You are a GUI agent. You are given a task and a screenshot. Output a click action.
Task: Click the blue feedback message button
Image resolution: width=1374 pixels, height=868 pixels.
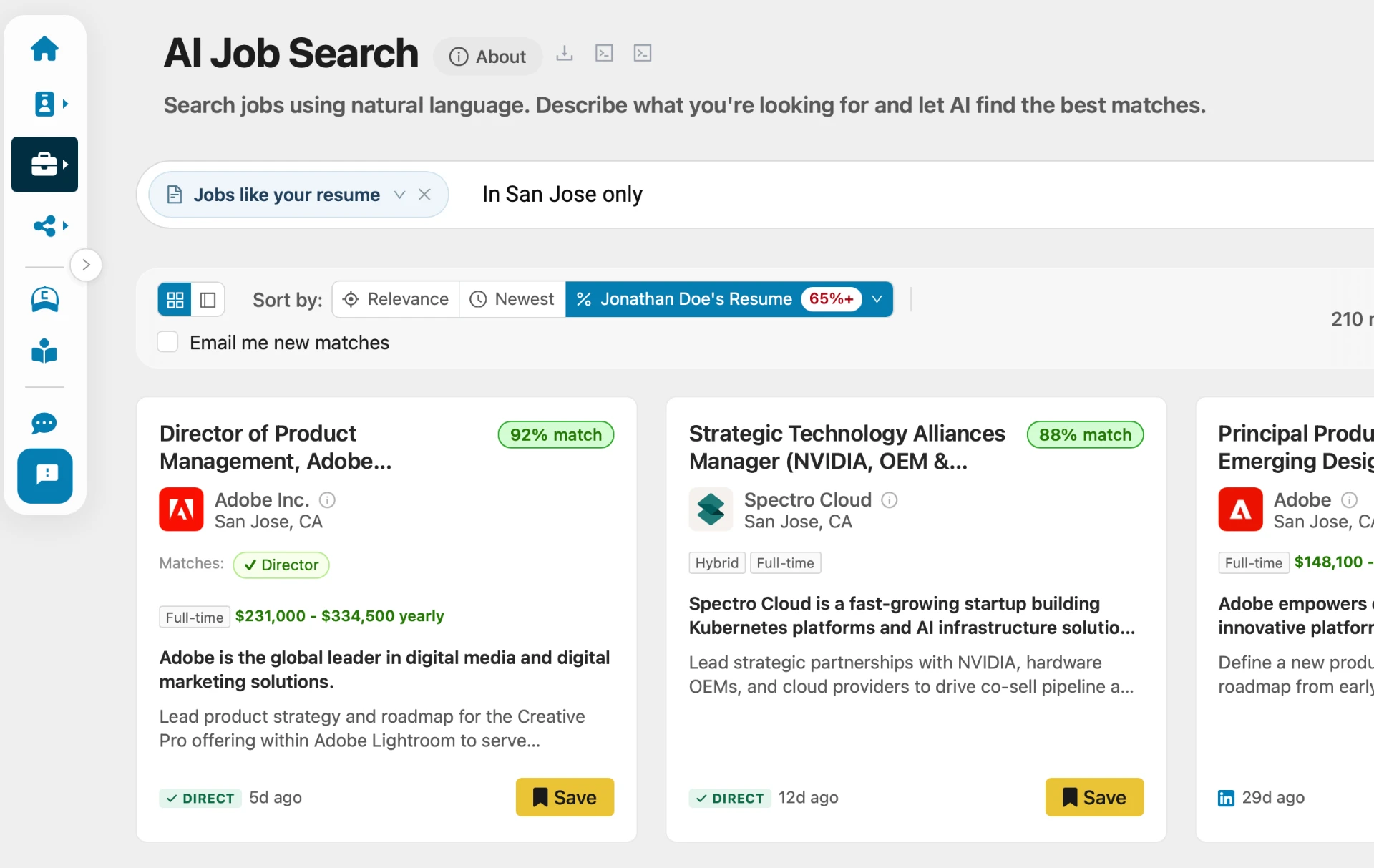tap(44, 476)
